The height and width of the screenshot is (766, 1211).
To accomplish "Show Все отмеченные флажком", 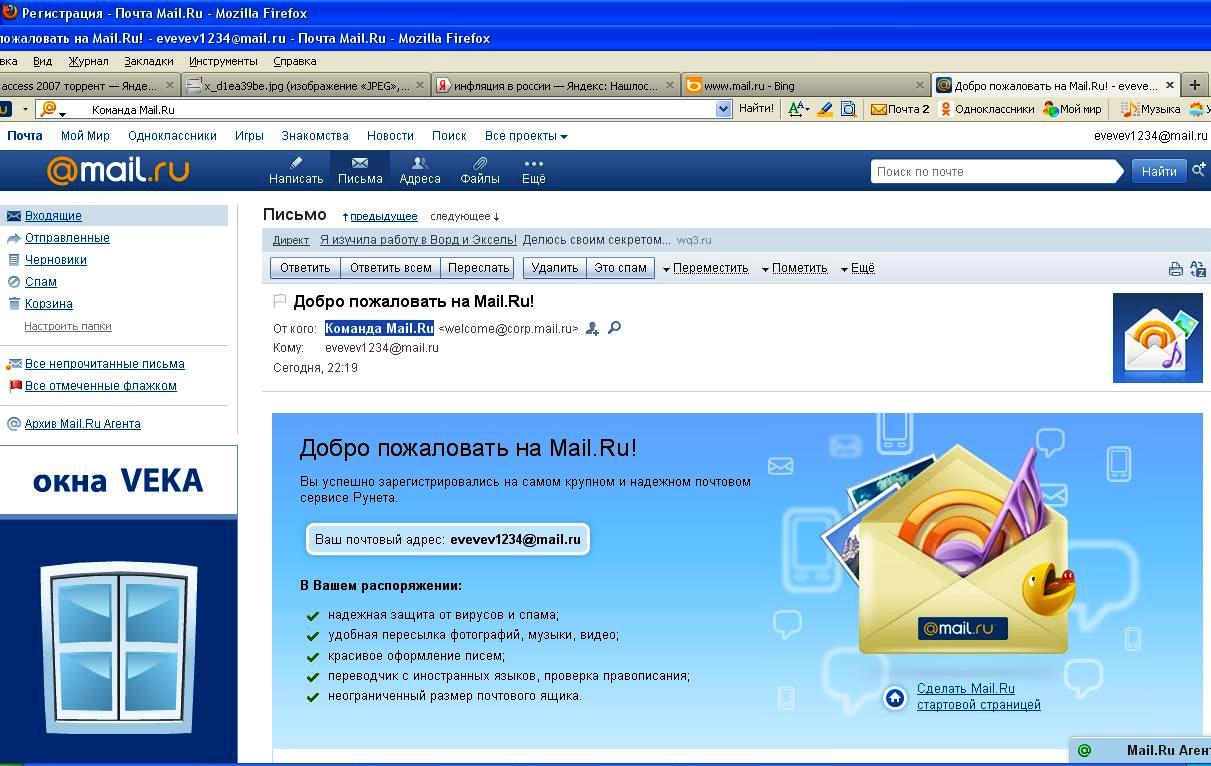I will pyautogui.click(x=101, y=386).
